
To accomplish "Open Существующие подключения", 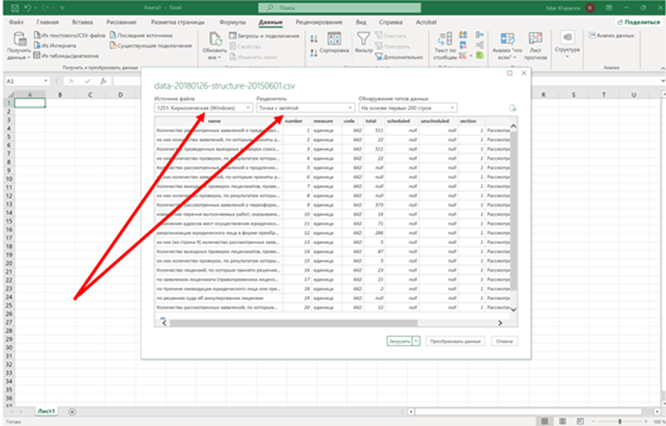I will [x=151, y=45].
